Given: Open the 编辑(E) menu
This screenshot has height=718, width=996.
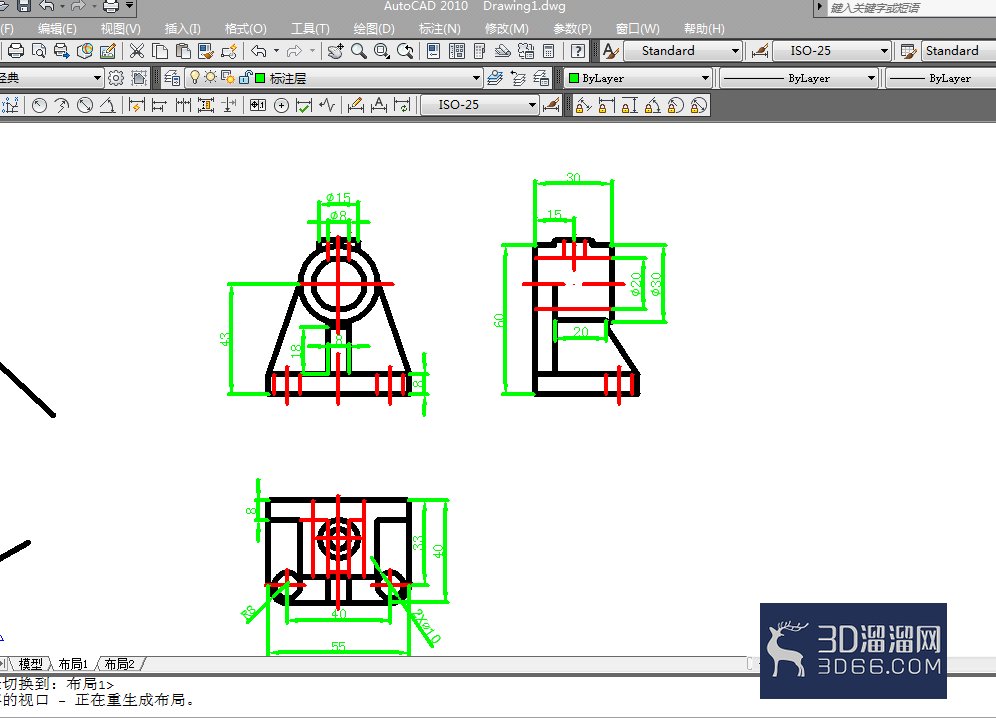Looking at the screenshot, I should (x=57, y=29).
